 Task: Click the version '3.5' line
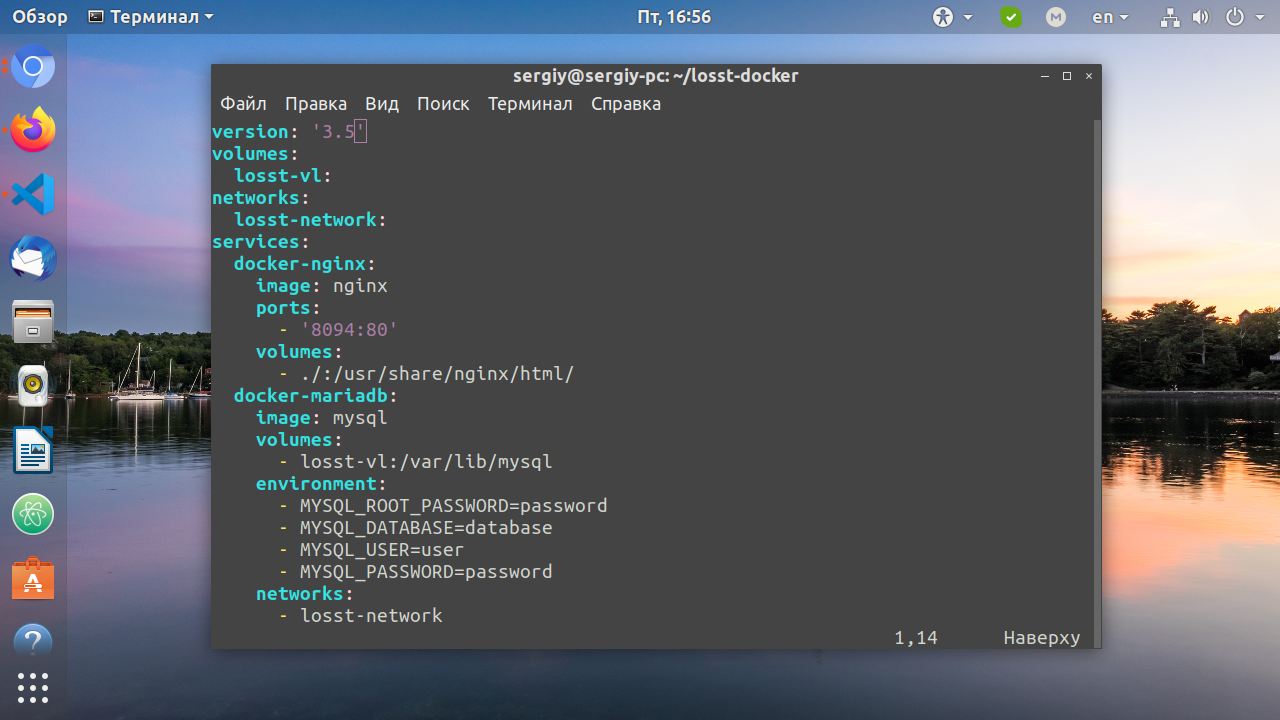click(289, 132)
